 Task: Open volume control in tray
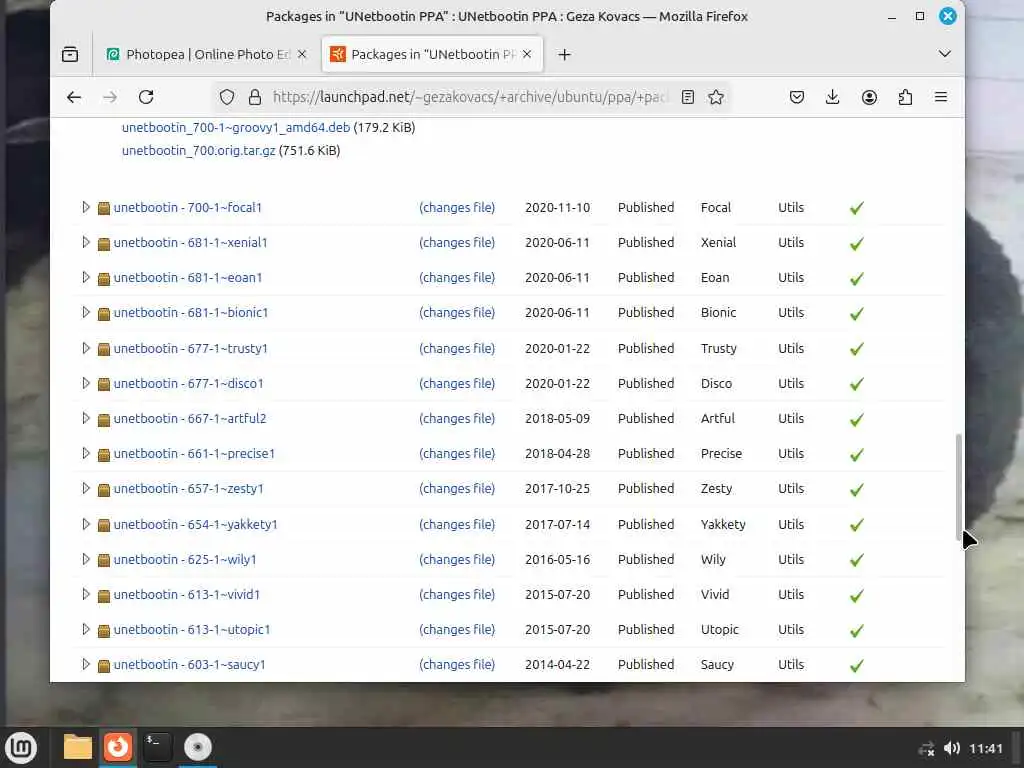(952, 748)
